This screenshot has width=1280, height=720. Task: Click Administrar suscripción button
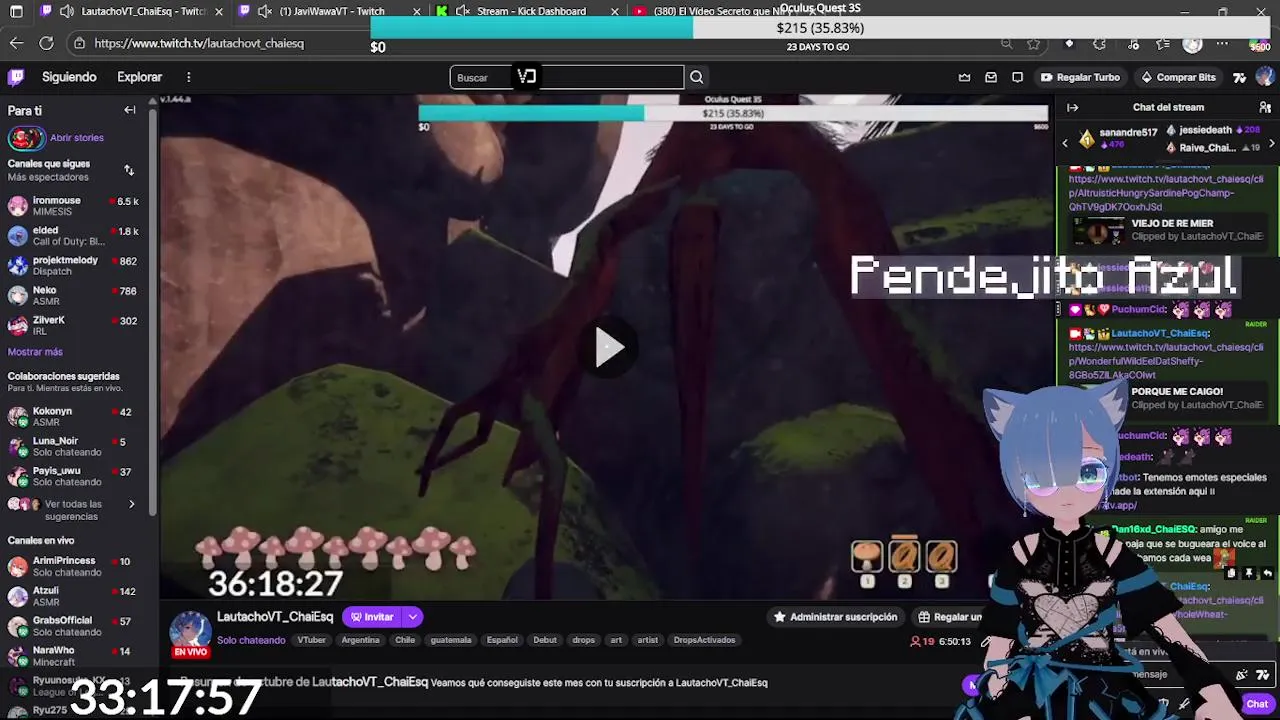click(x=835, y=617)
